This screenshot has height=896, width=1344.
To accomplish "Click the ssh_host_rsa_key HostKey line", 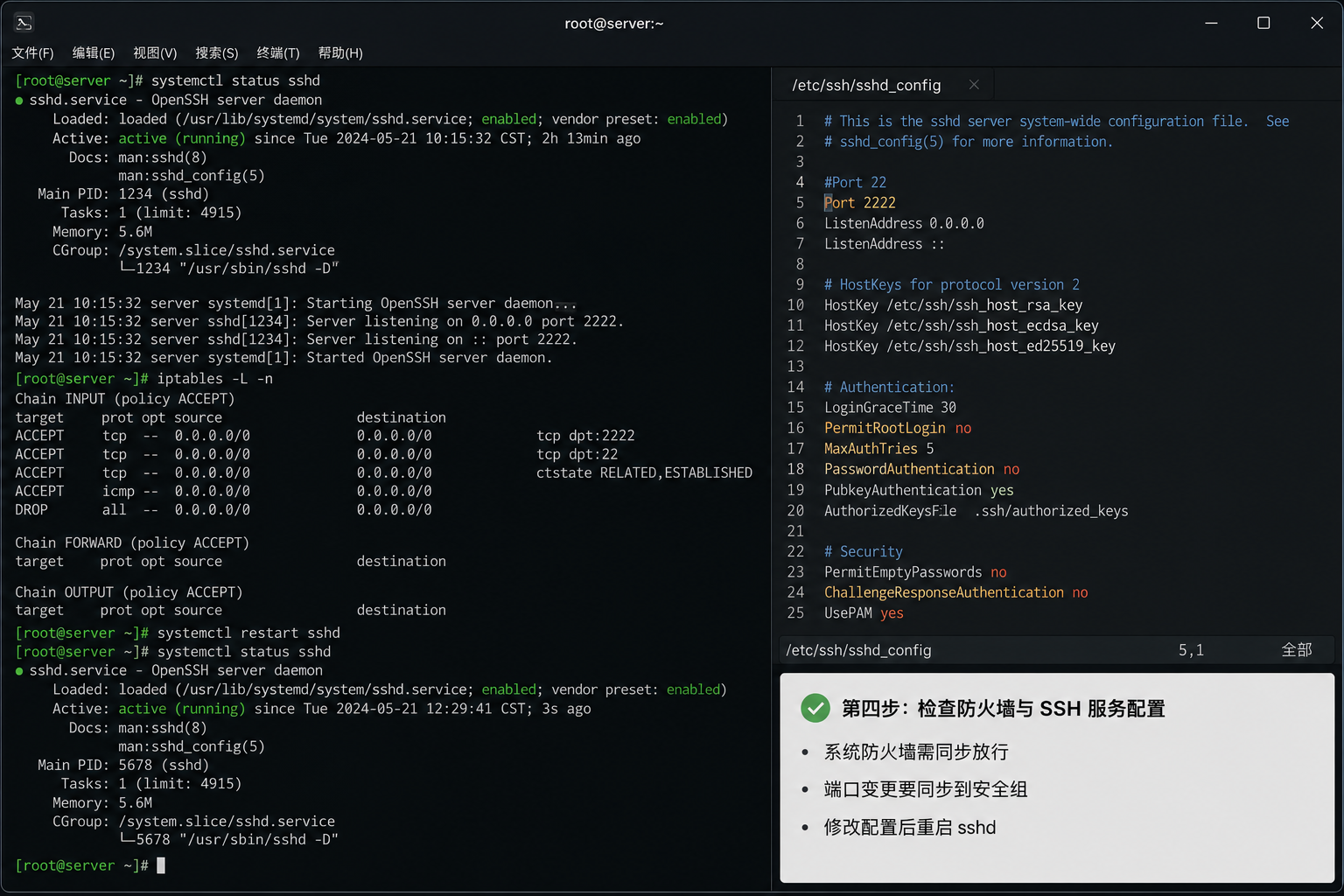I will point(953,305).
